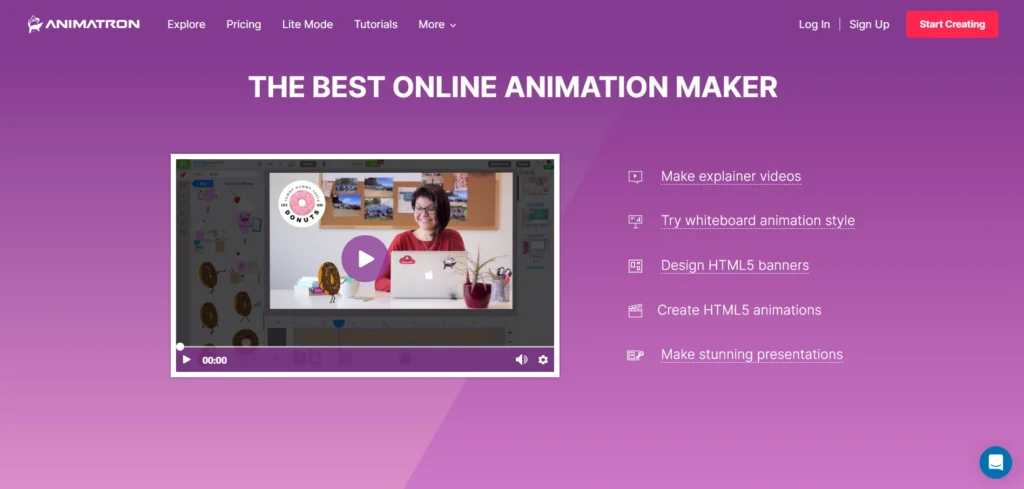Image resolution: width=1024 pixels, height=489 pixels.
Task: Click the Sign Up link
Action: pos(869,24)
